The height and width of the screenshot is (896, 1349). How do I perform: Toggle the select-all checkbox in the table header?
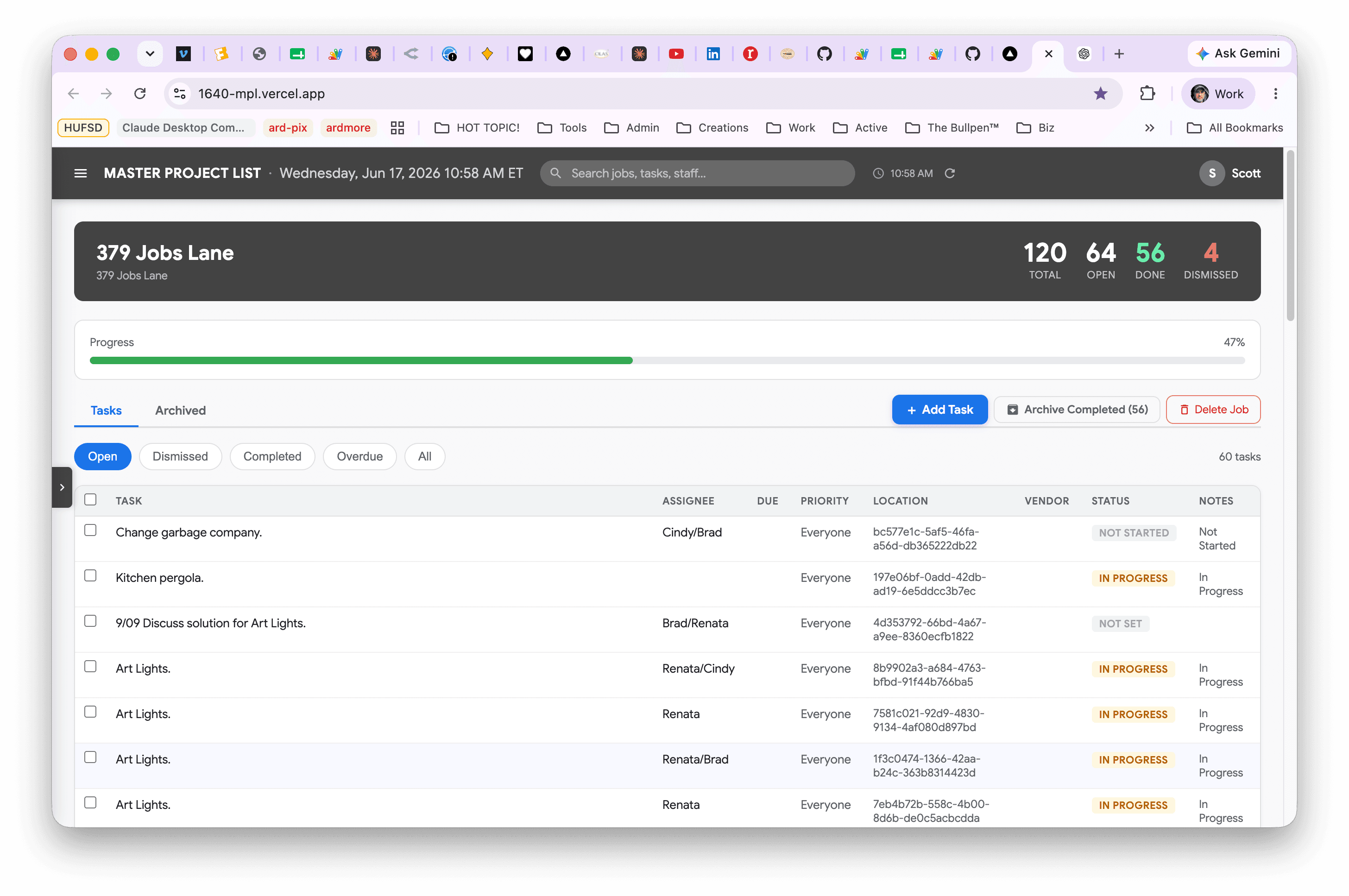[x=90, y=499]
